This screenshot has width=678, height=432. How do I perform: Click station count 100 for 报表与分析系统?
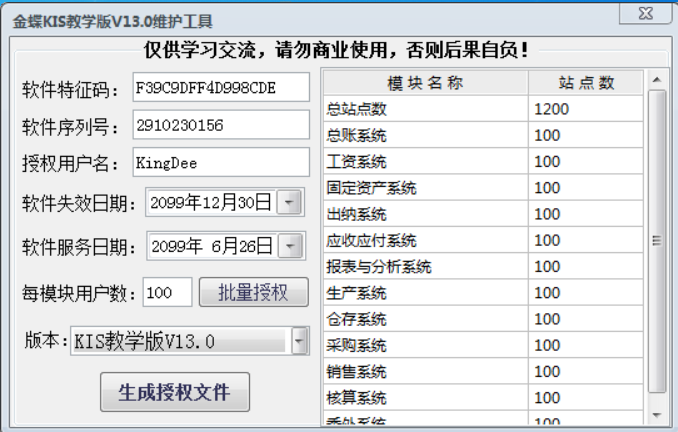[586, 266]
